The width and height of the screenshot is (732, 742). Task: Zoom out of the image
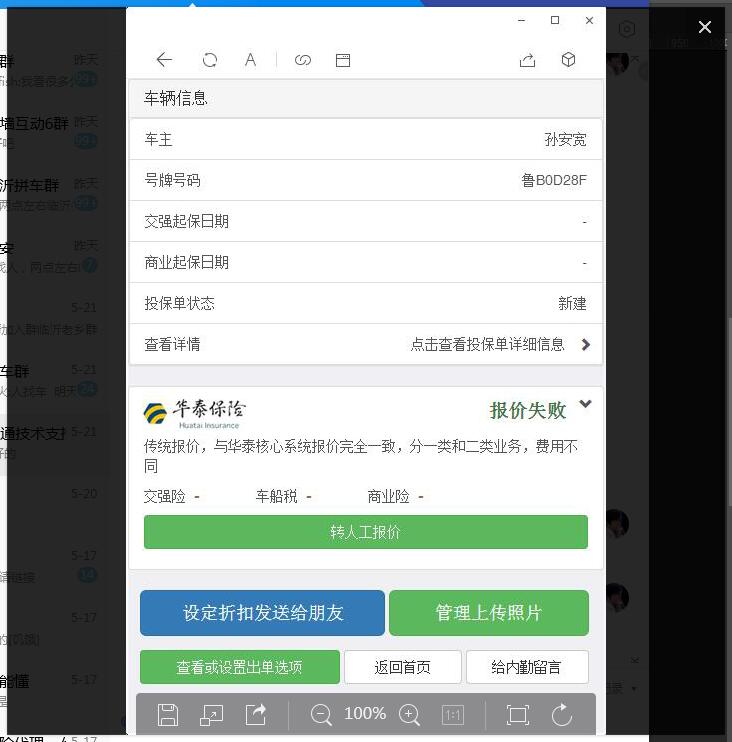[321, 715]
